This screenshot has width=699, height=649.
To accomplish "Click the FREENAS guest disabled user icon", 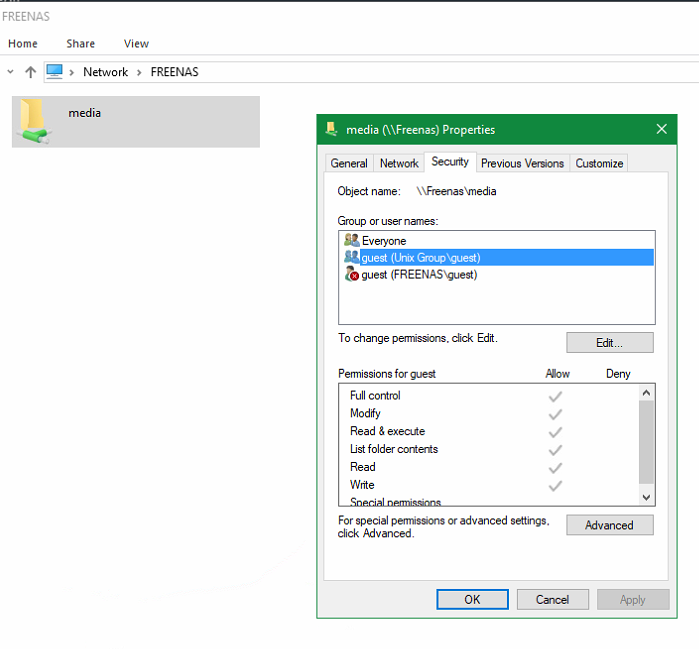I will click(351, 274).
